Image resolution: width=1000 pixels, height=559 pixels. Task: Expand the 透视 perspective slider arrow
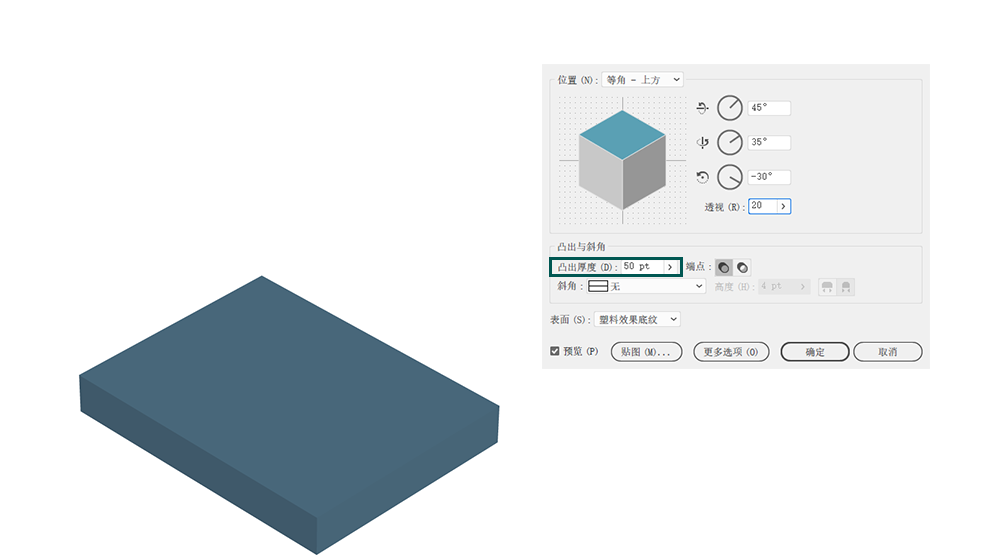click(x=784, y=206)
